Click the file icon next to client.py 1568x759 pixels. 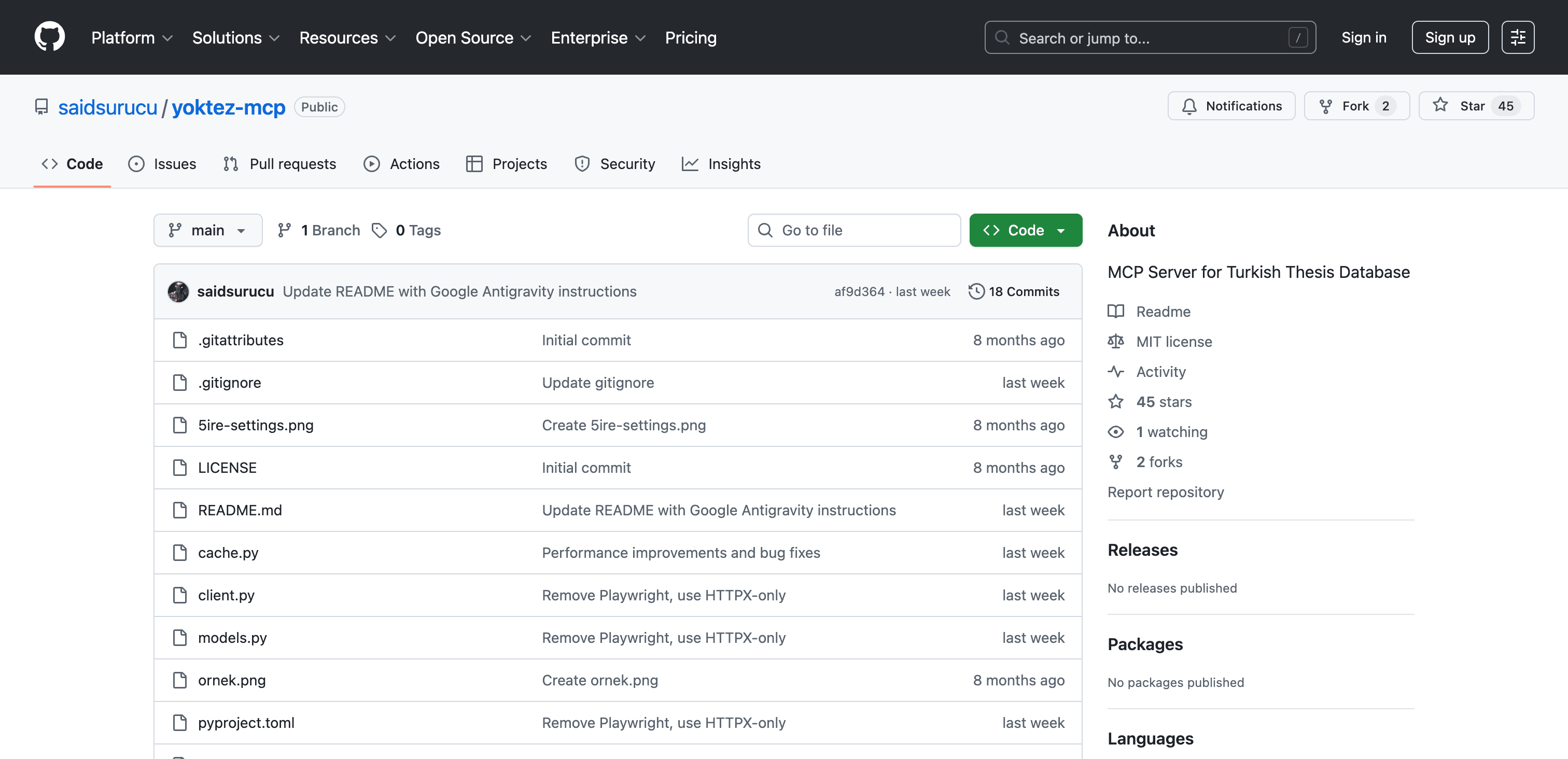click(179, 595)
